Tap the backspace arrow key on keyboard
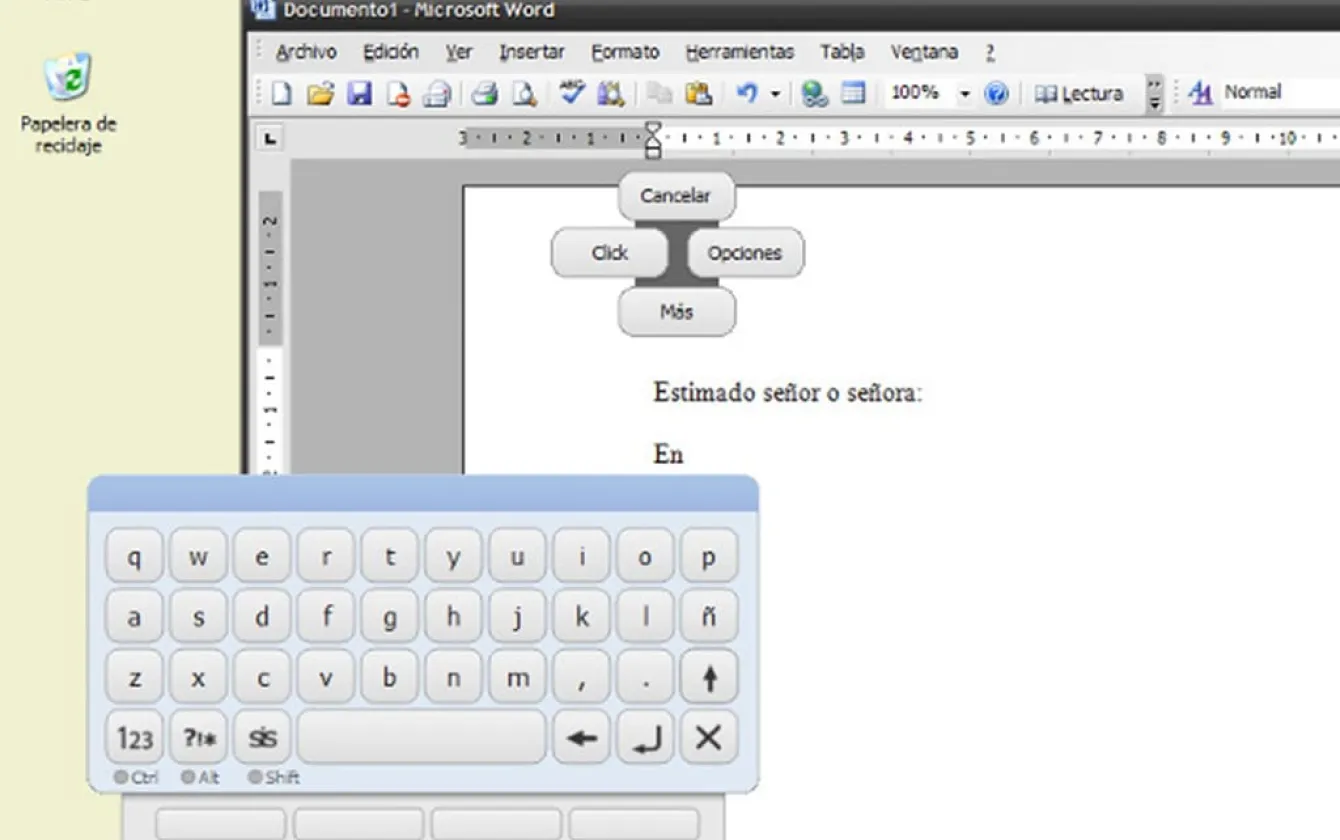 581,738
